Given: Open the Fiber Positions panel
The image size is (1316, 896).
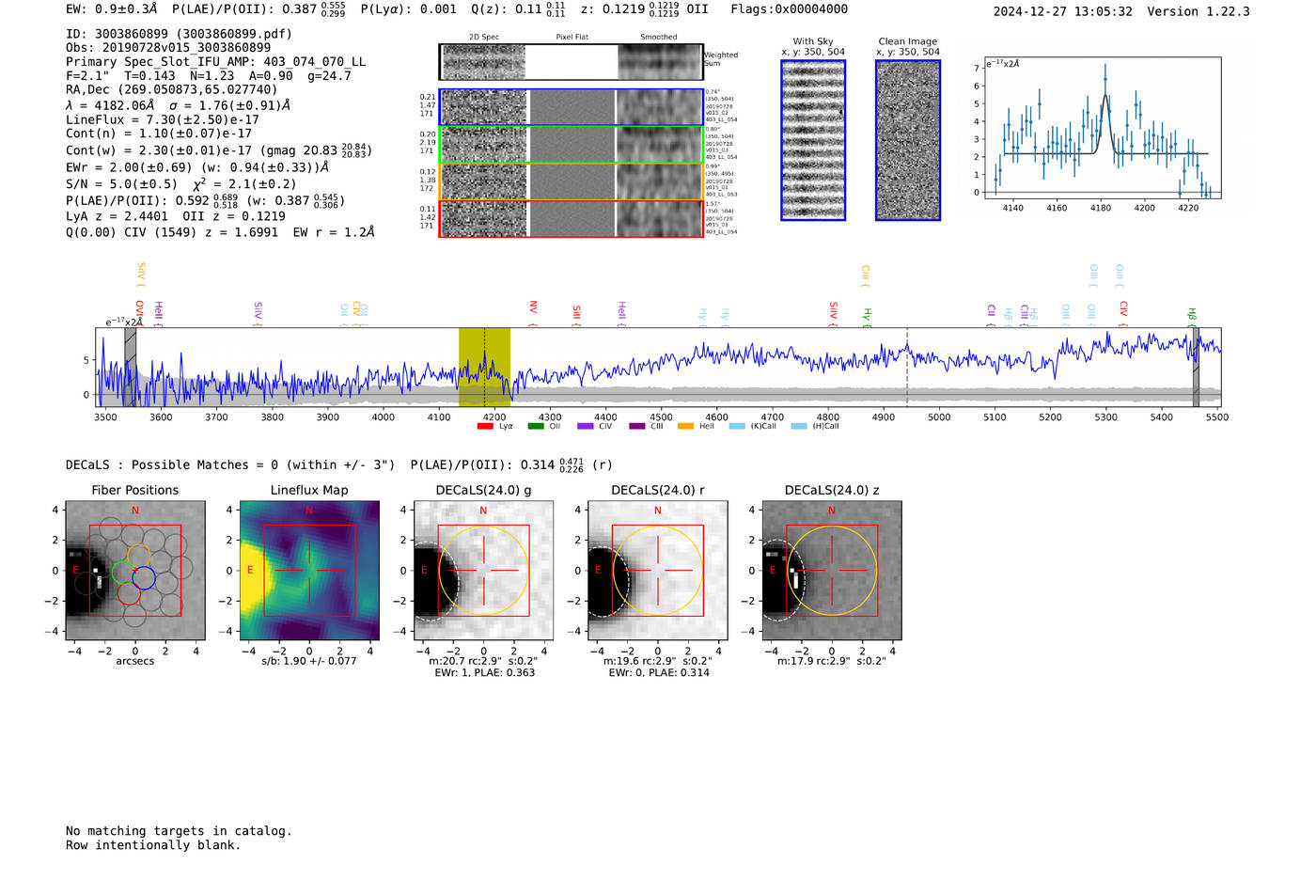Looking at the screenshot, I should coord(135,571).
